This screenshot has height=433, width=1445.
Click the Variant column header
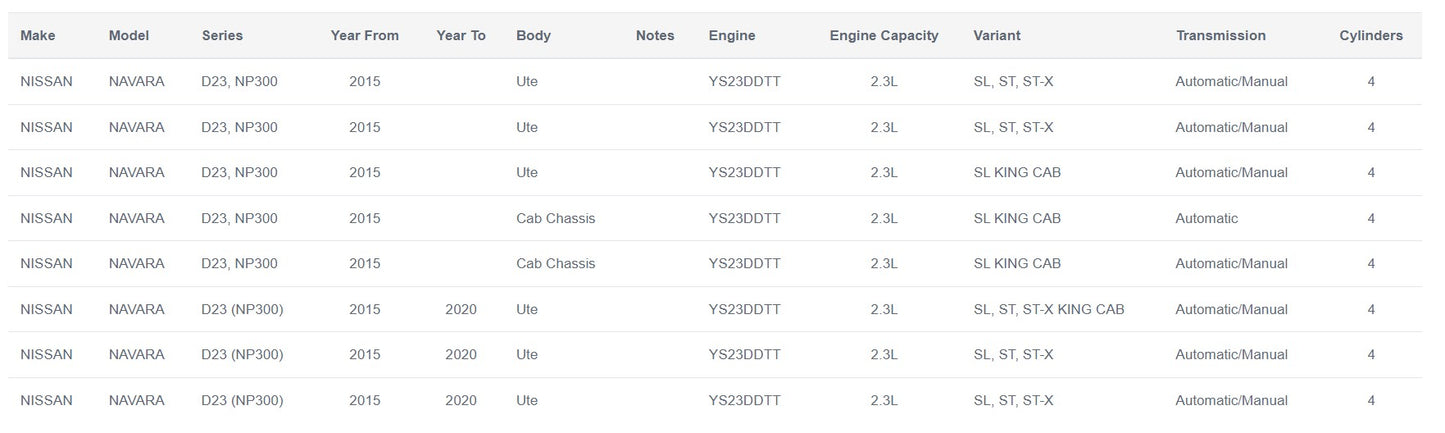pyautogui.click(x=997, y=36)
